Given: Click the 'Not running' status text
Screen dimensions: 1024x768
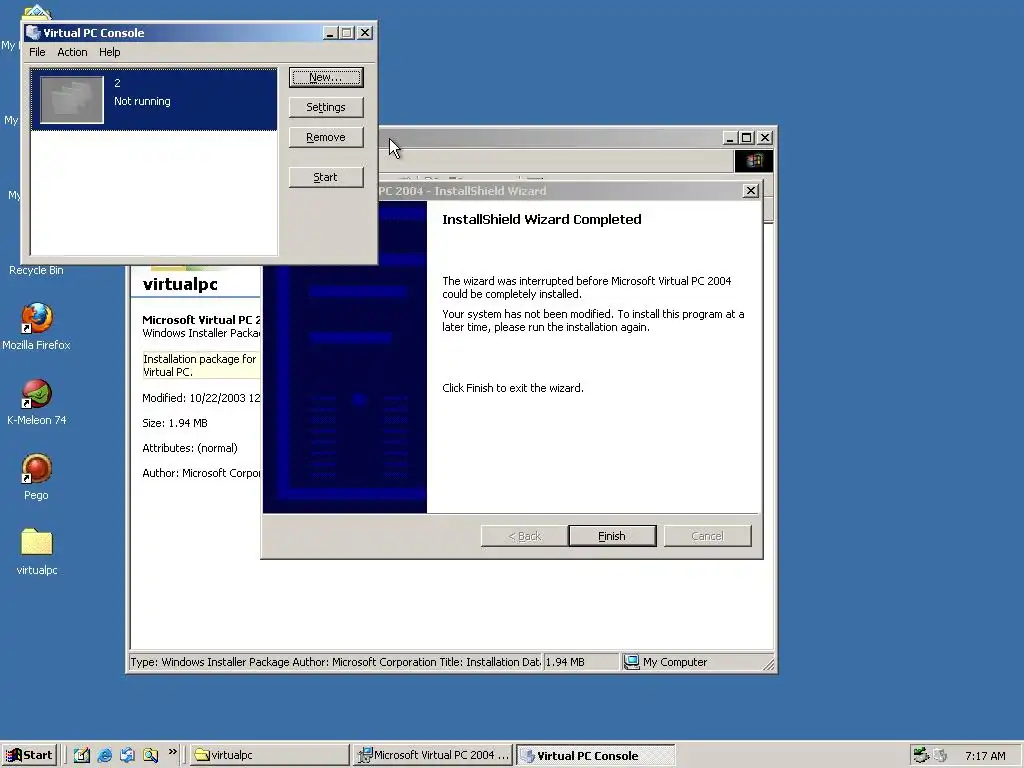Looking at the screenshot, I should coord(142,101).
